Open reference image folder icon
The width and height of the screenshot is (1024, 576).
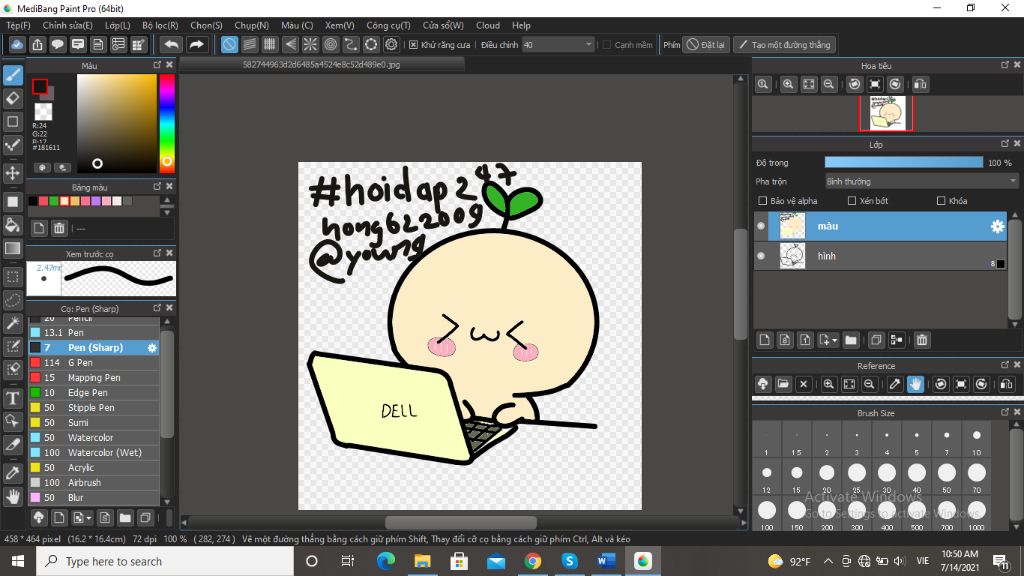click(783, 384)
